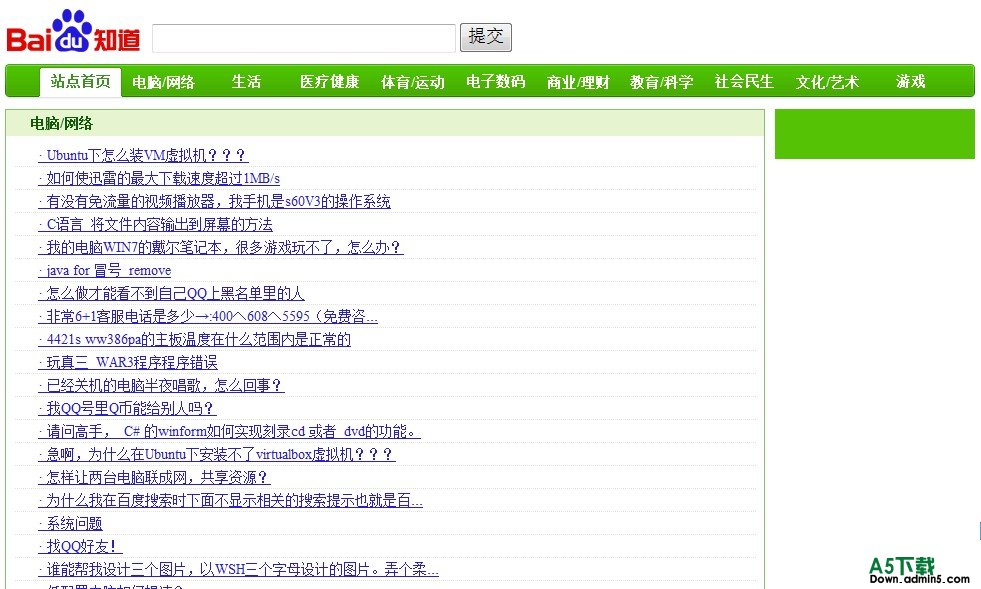Open the 找QQ好友! link
Screen dimensions: 981x589
pos(80,546)
